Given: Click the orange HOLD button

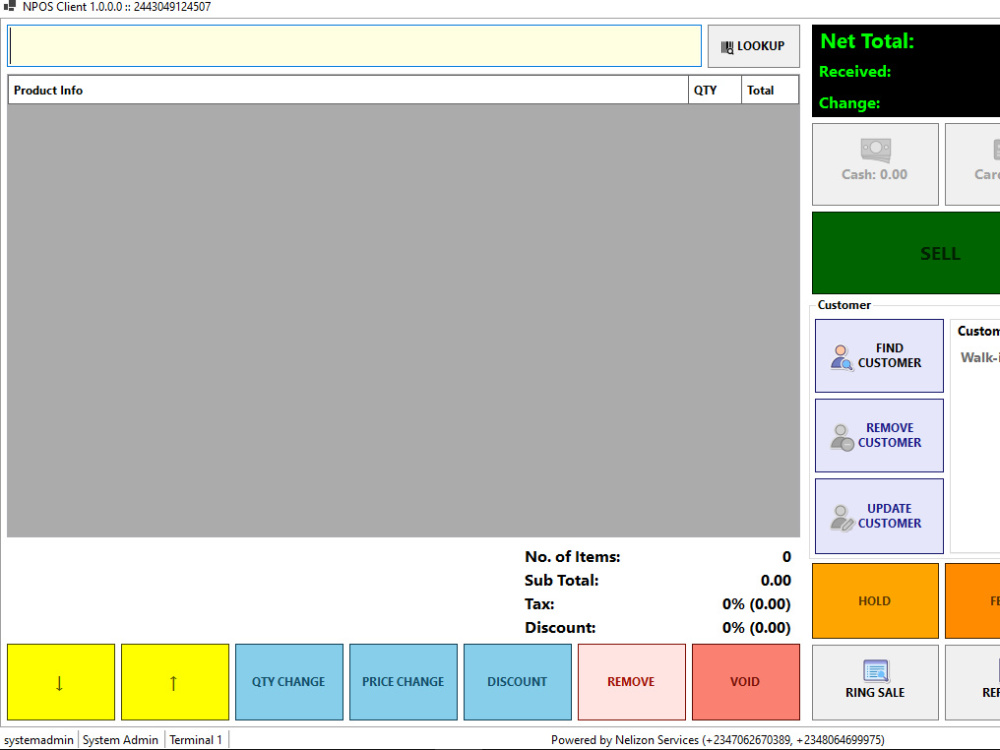Looking at the screenshot, I should (x=875, y=601).
